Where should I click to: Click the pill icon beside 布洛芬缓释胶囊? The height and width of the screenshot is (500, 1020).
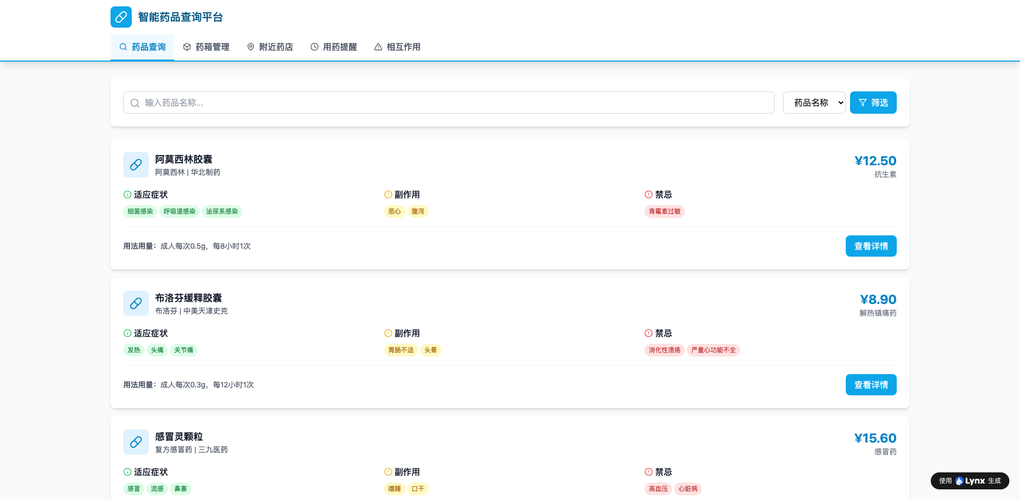point(136,304)
